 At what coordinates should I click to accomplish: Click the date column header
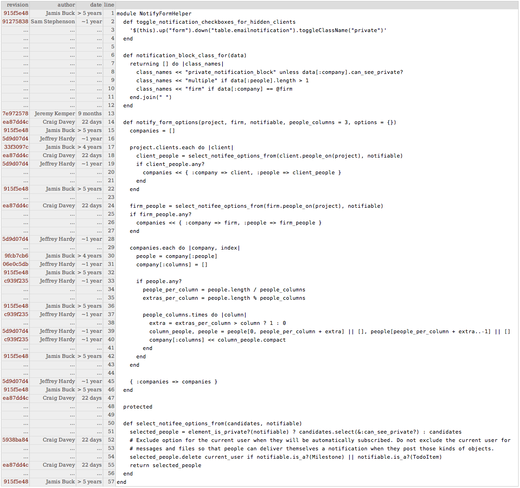coord(96,5)
